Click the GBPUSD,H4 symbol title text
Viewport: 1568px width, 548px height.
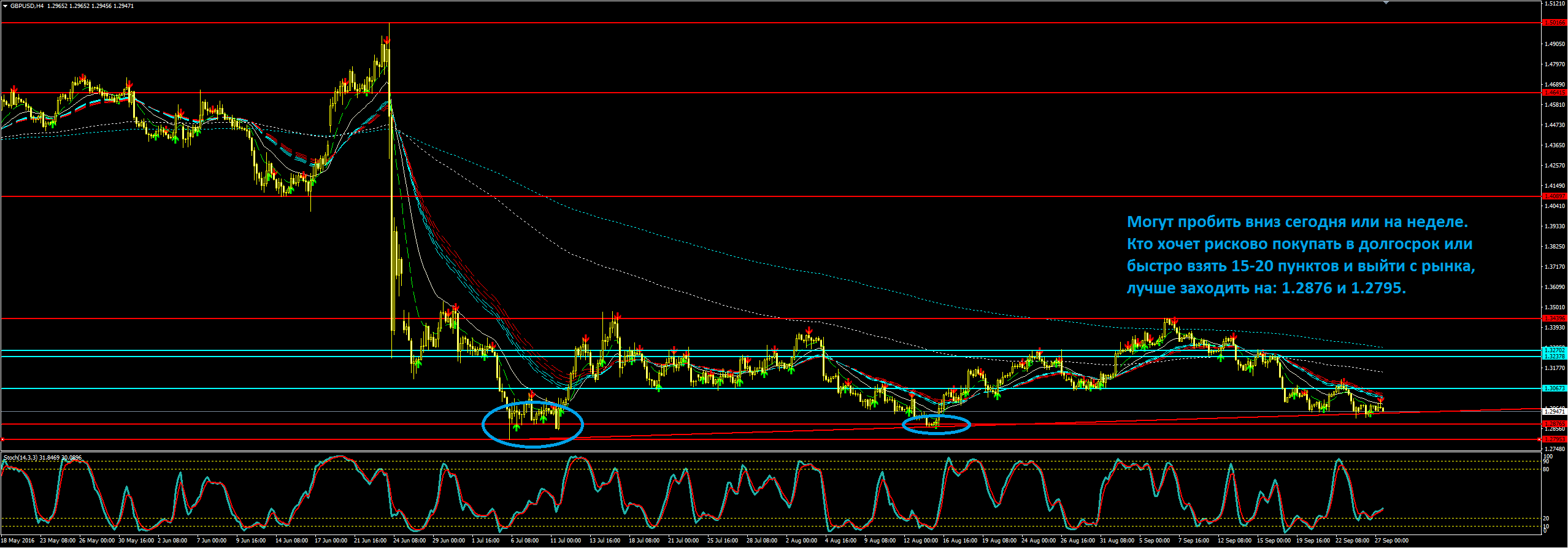(27, 6)
